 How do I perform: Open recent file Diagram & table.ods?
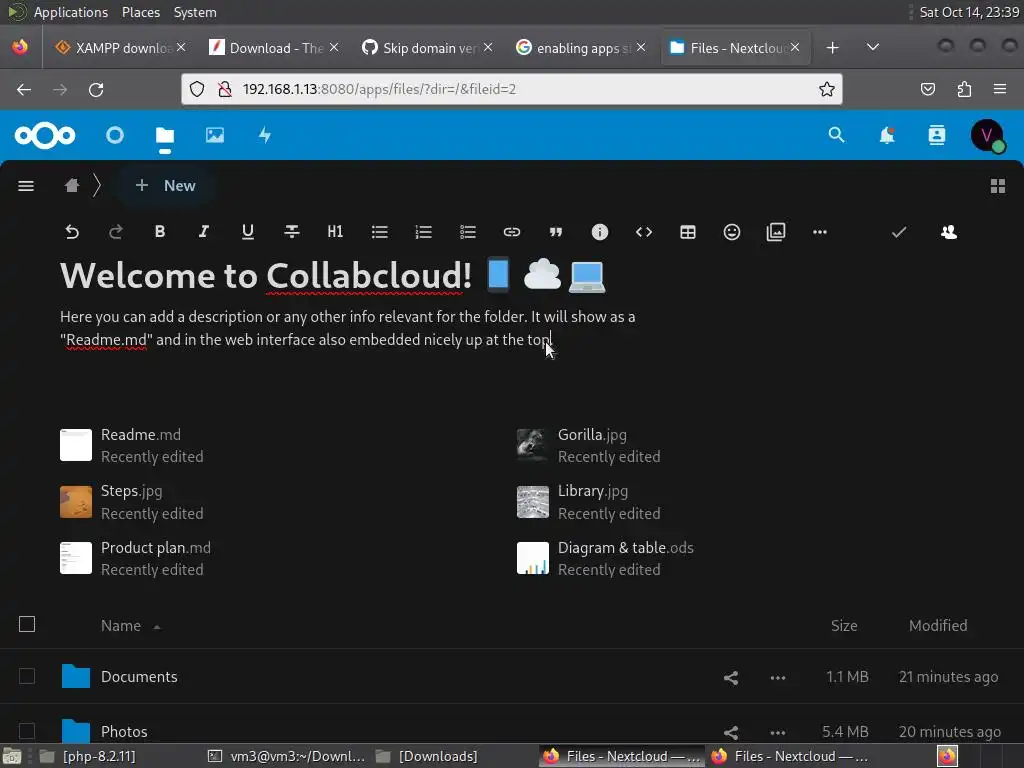(605, 558)
